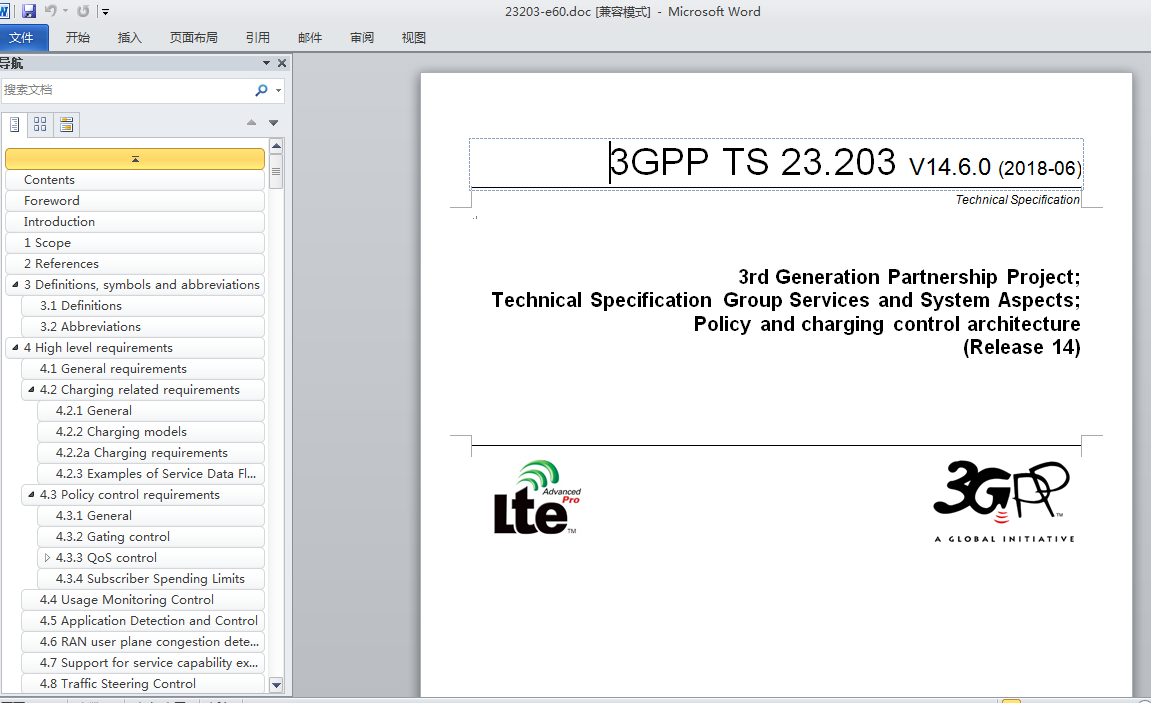Viewport: 1151px width, 703px height.
Task: Click the highlighted jump-to-top bar in the heading list
Action: (x=135, y=159)
